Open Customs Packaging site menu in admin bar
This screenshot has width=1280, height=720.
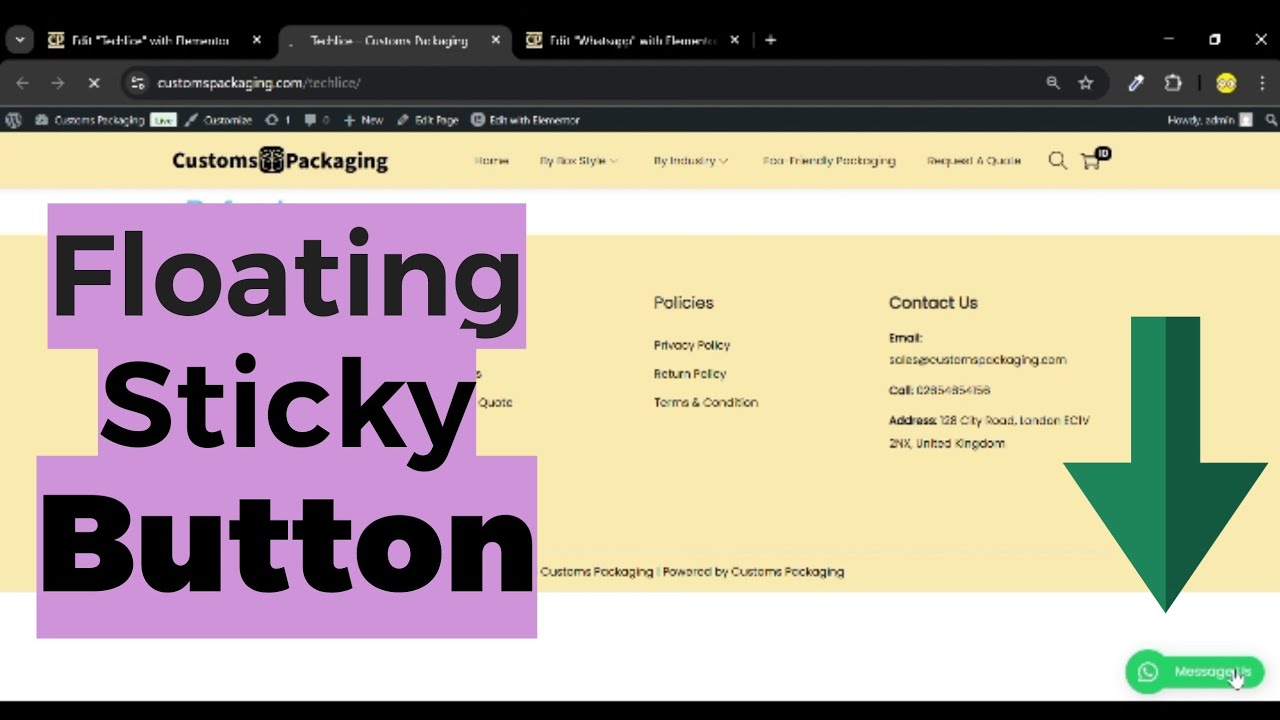pos(91,120)
